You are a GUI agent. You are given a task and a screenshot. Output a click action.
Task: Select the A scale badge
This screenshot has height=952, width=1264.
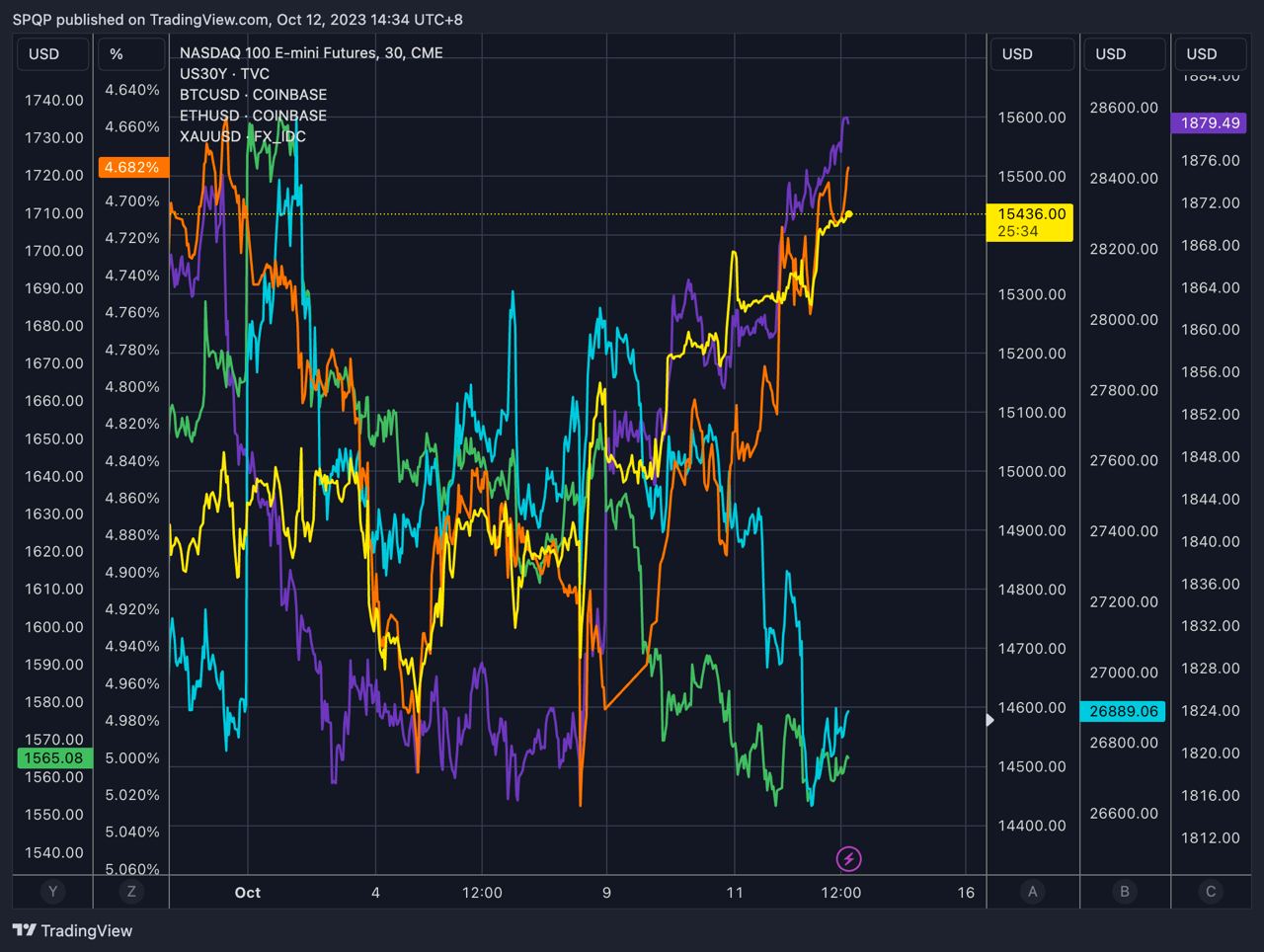pyautogui.click(x=1033, y=892)
